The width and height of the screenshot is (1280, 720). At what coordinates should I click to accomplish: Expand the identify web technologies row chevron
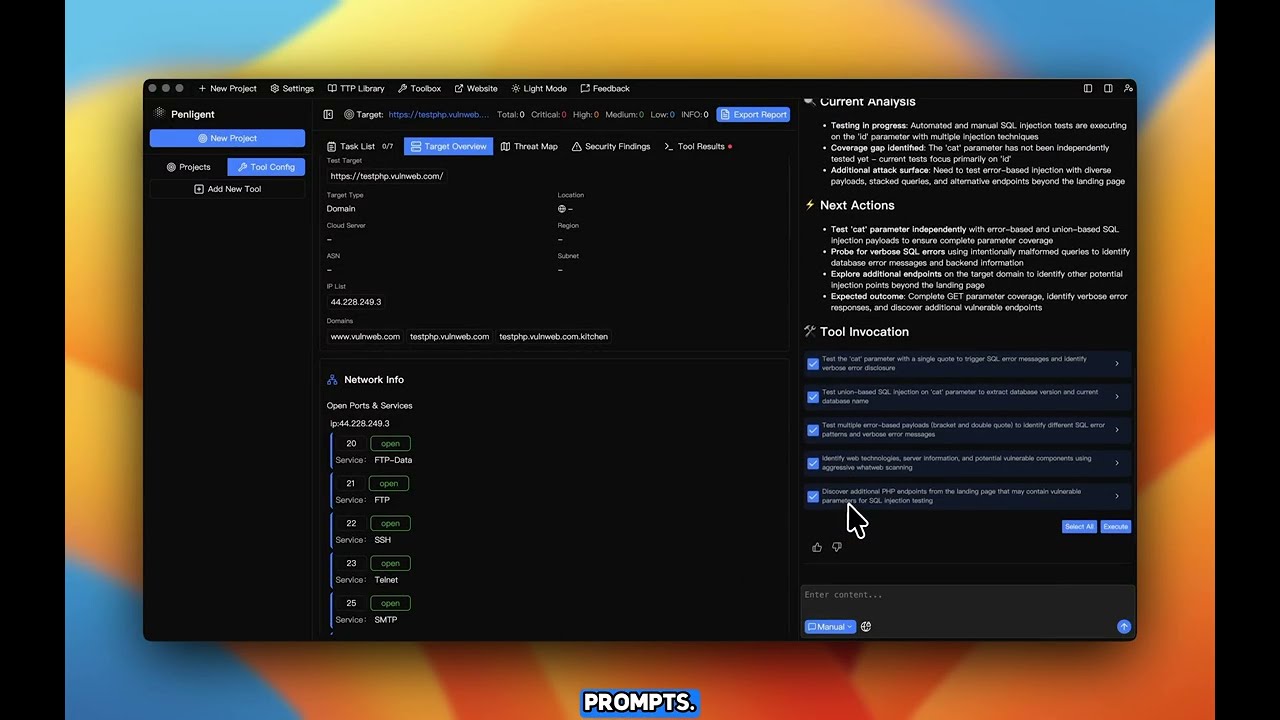click(1117, 462)
